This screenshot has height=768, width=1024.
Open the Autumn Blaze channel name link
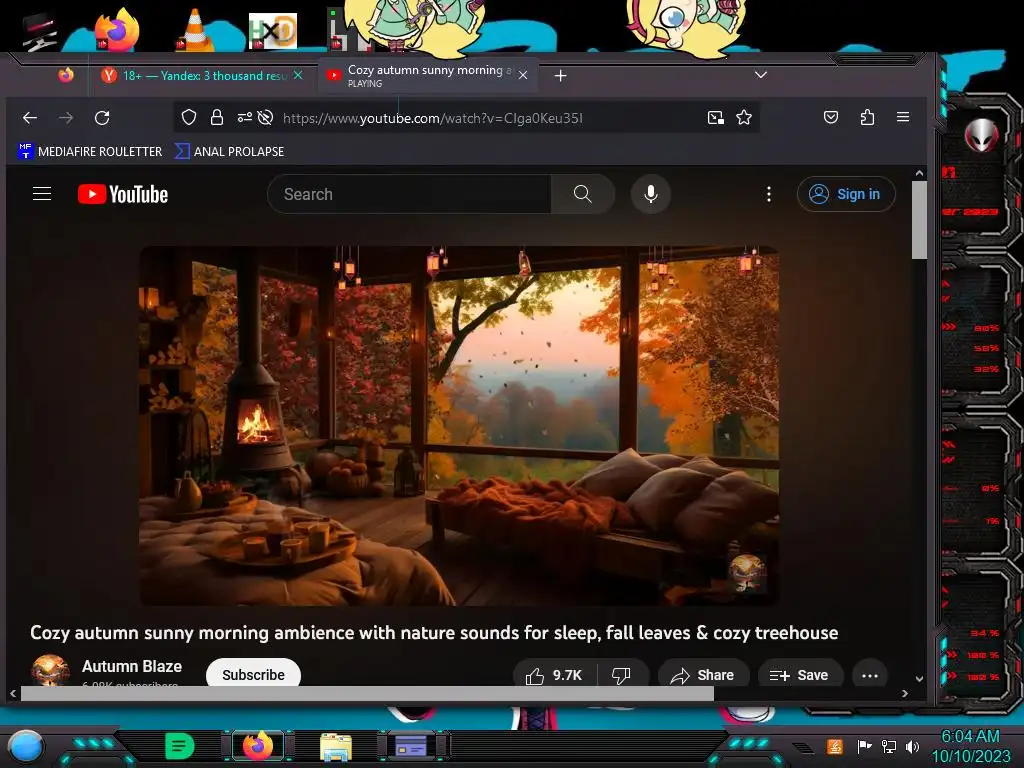(132, 666)
